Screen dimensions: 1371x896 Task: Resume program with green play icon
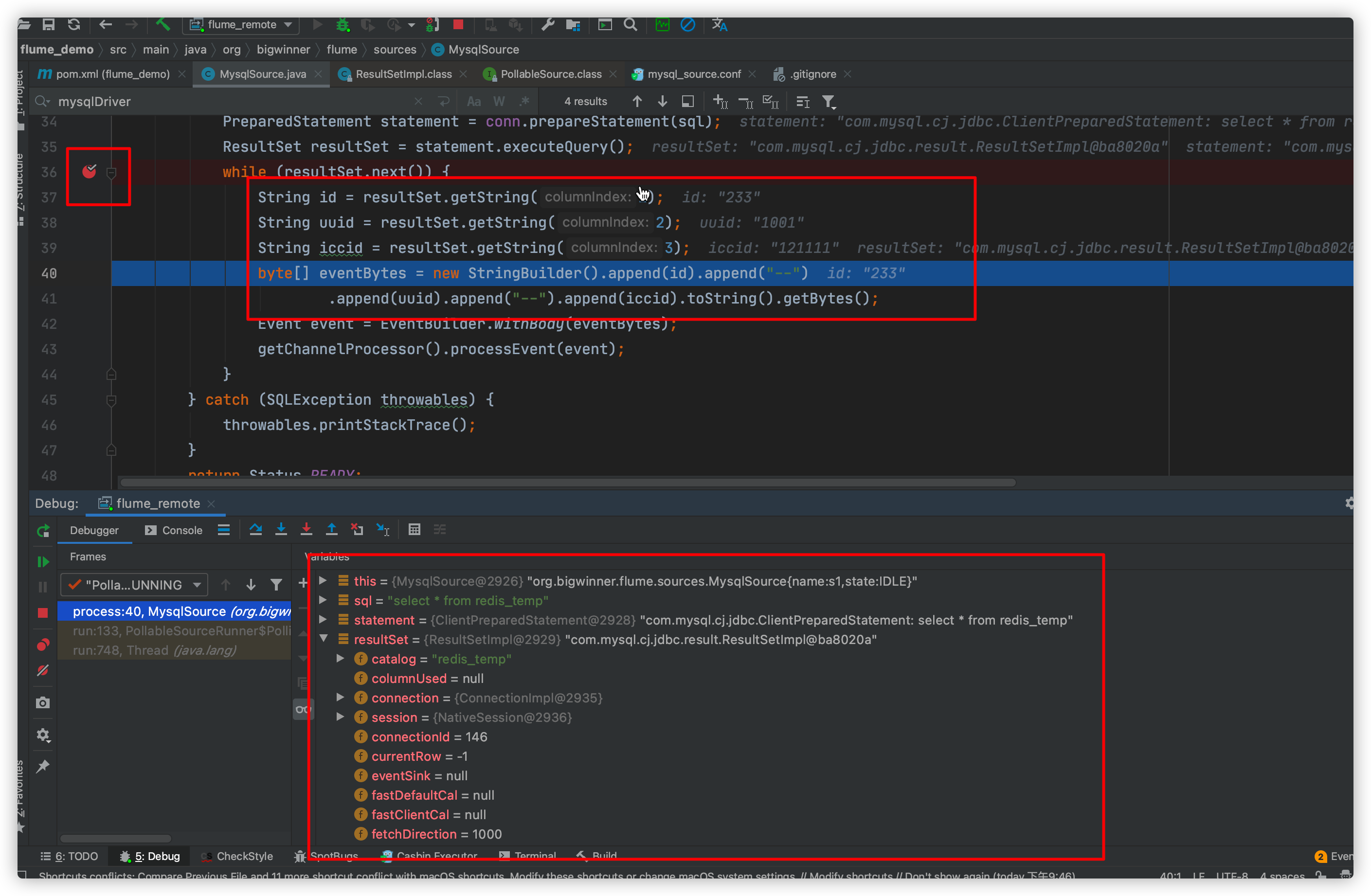coord(43,561)
